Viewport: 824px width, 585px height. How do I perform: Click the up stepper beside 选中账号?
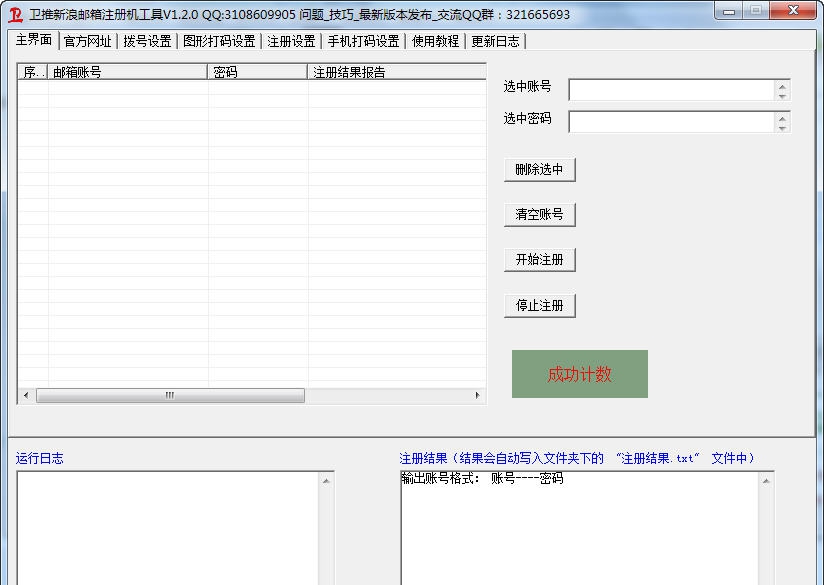pyautogui.click(x=780, y=84)
